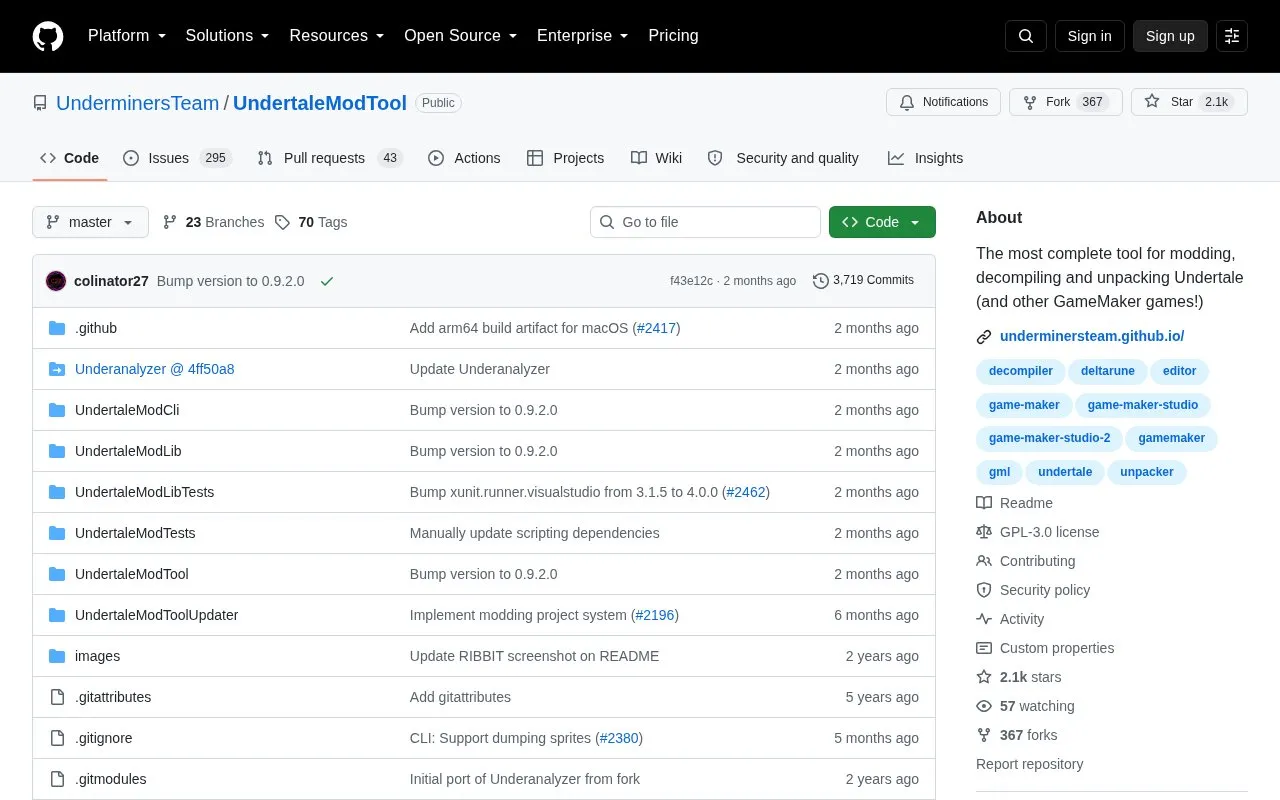Open the Wiki tab
The width and height of the screenshot is (1280, 800).
(656, 158)
